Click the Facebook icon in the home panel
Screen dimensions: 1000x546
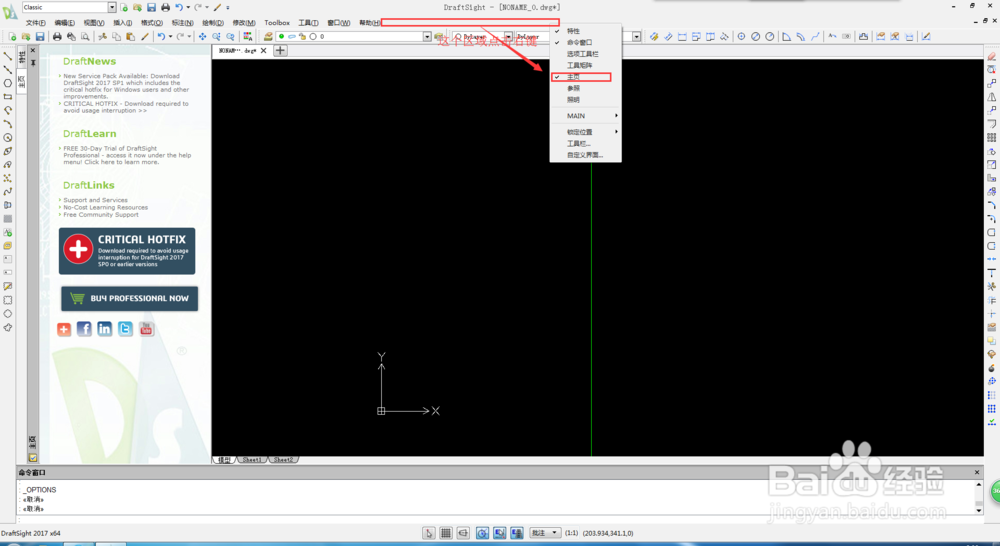84,328
